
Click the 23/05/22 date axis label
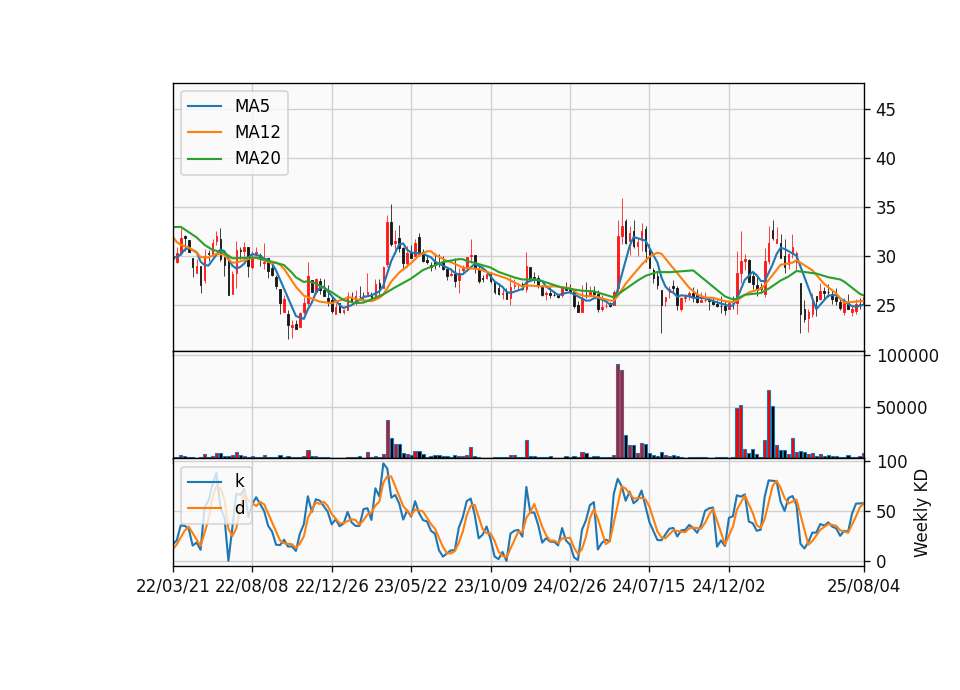tap(411, 586)
